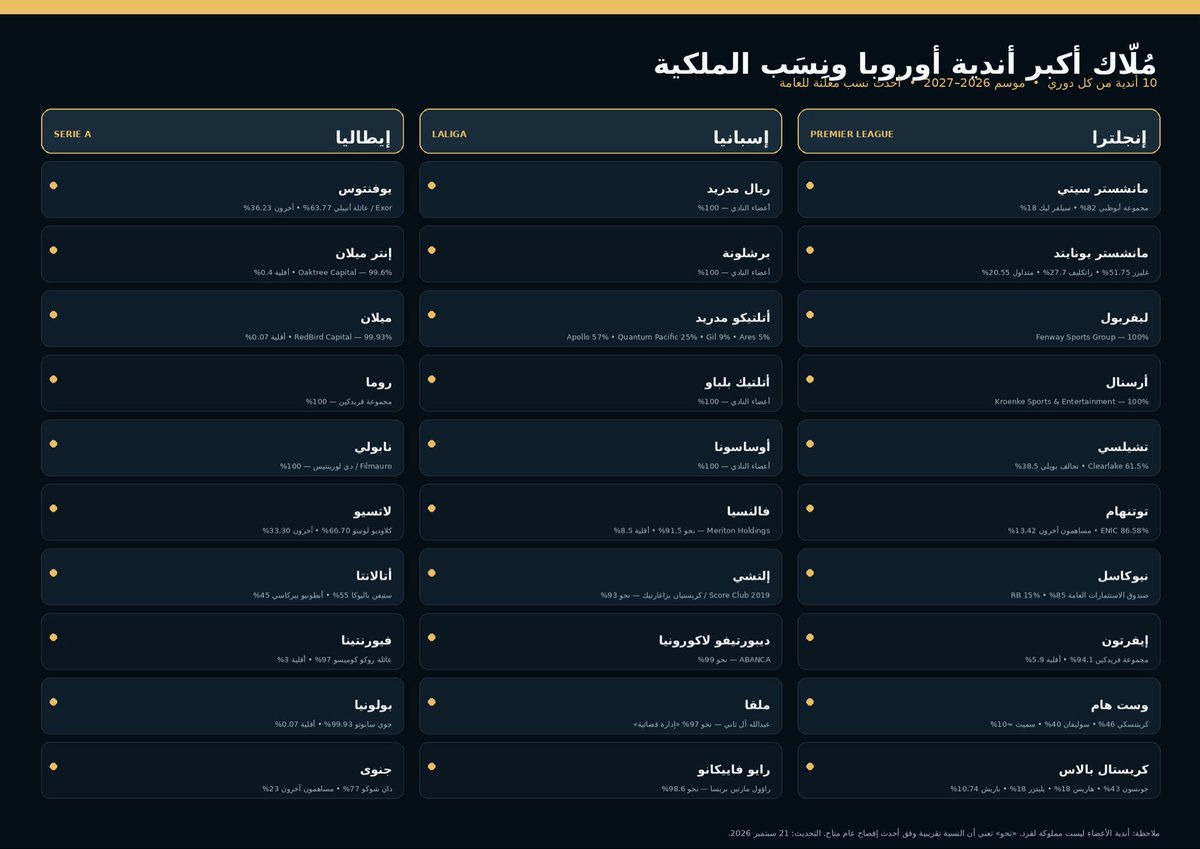Click the Oaktree Capital ownership line

323,273
